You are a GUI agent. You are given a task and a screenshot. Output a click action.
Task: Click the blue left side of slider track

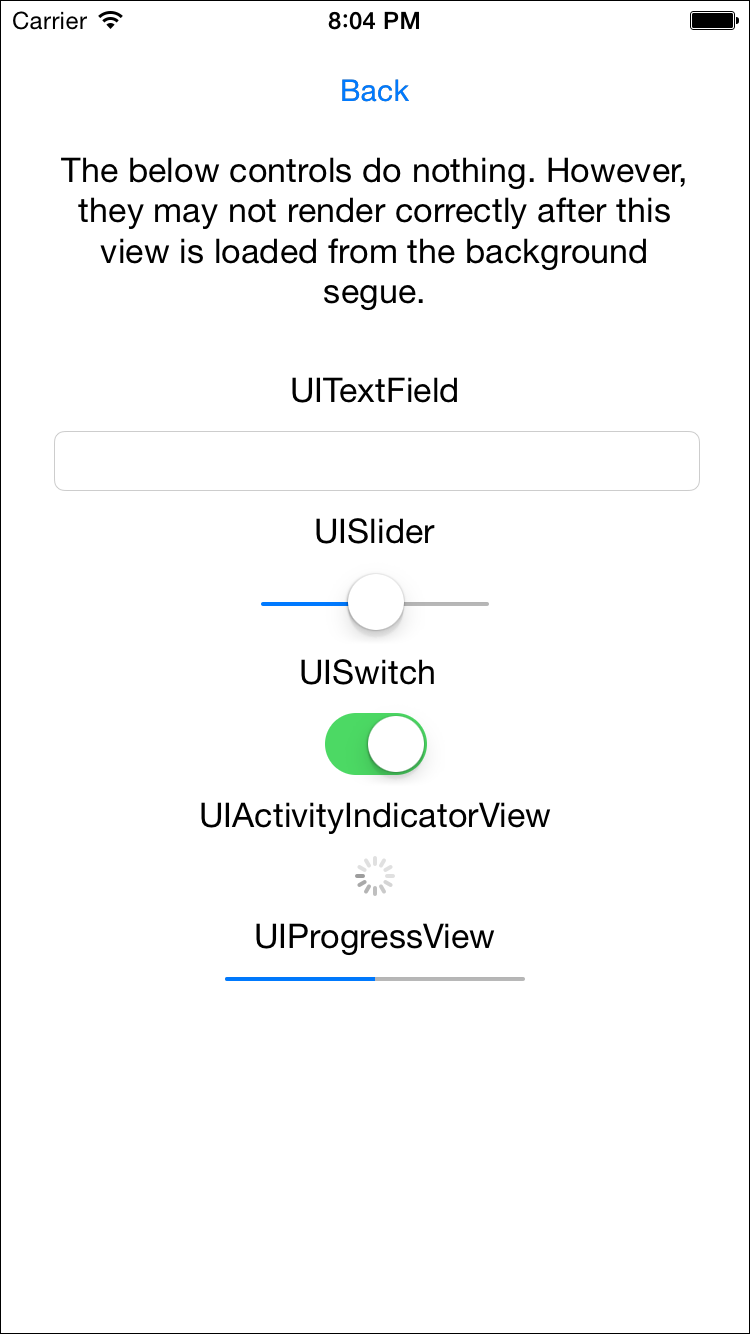click(302, 604)
